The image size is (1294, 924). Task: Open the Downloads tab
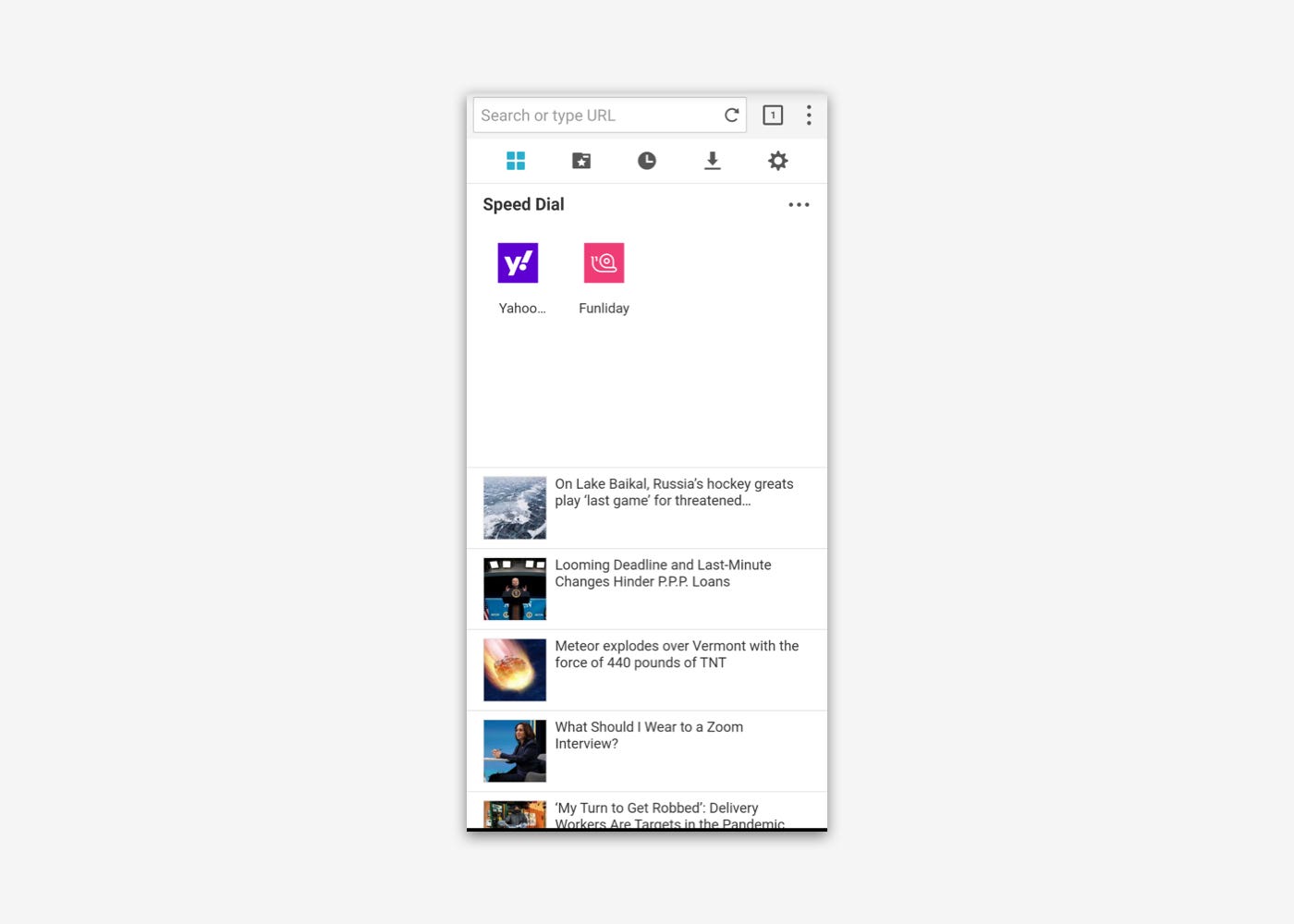click(x=713, y=161)
